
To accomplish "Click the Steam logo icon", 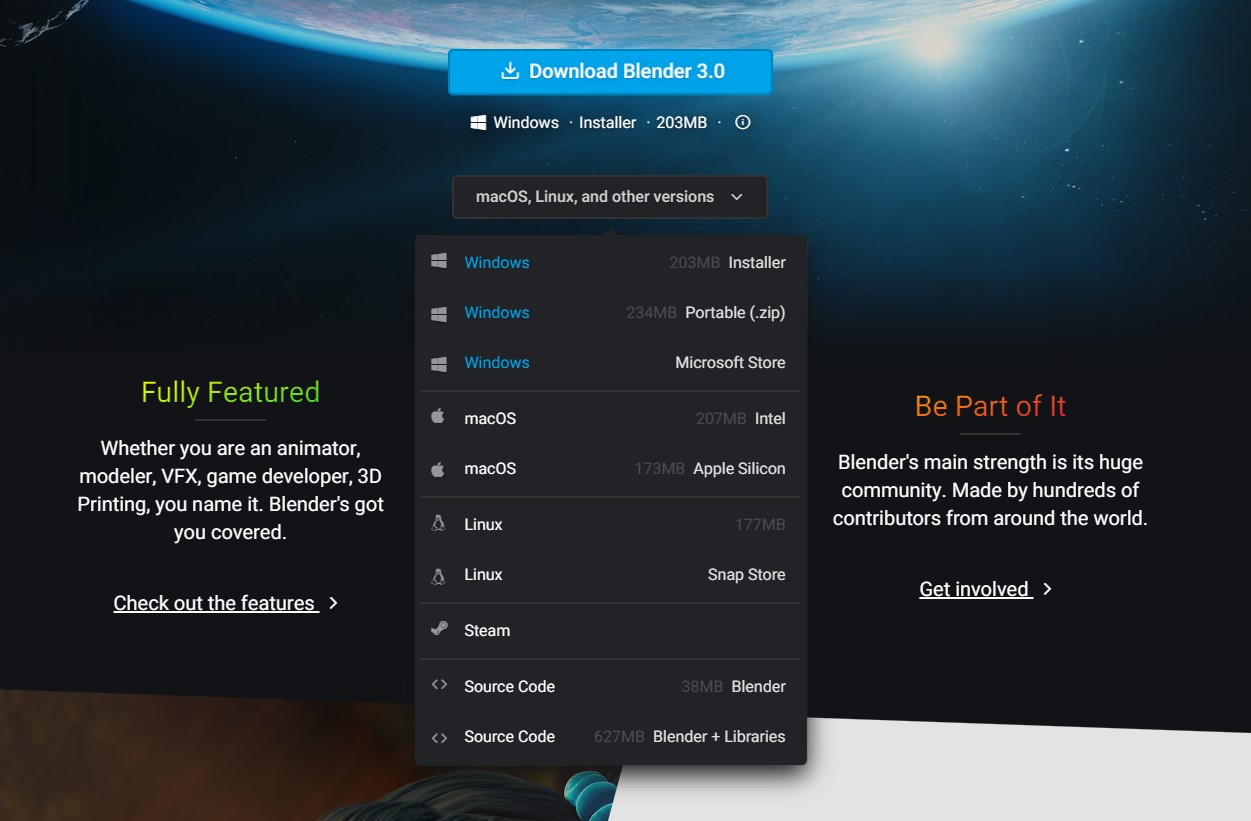I will click(438, 629).
